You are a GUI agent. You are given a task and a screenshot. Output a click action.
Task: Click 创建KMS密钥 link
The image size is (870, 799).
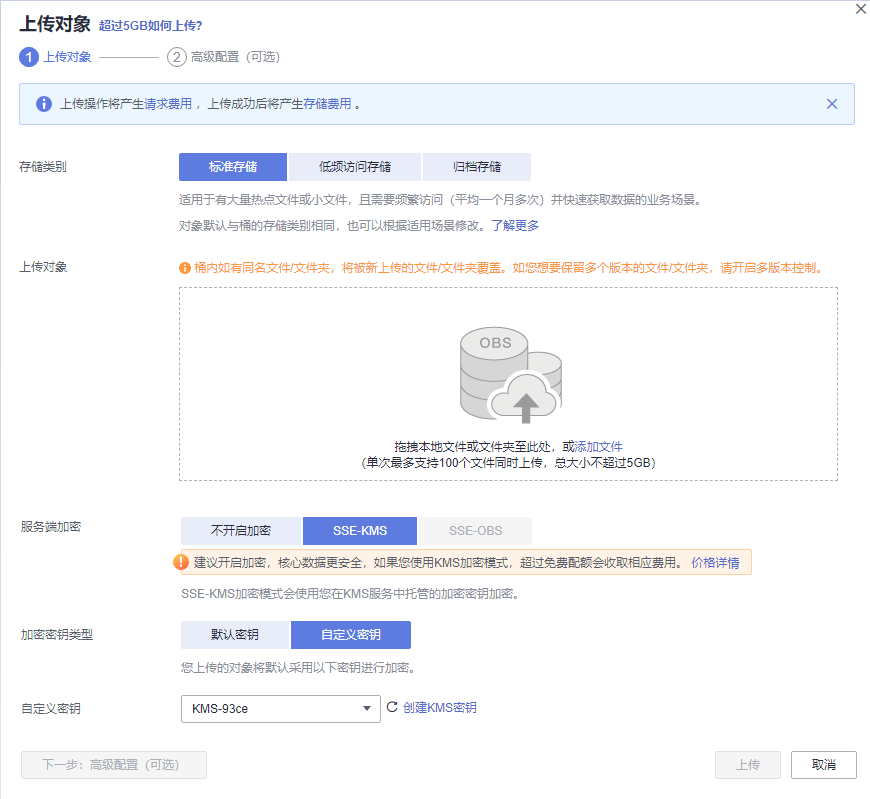439,707
